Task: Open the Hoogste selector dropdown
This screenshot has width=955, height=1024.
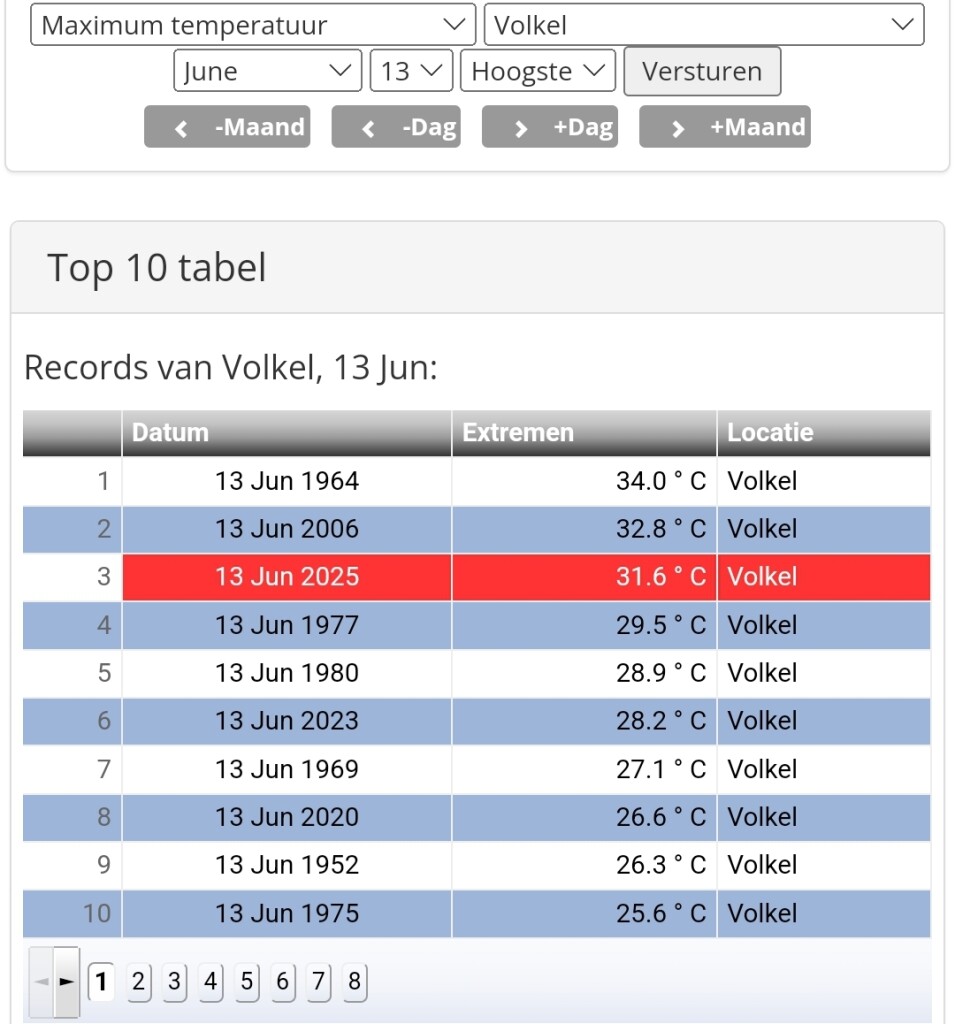Action: (x=538, y=71)
